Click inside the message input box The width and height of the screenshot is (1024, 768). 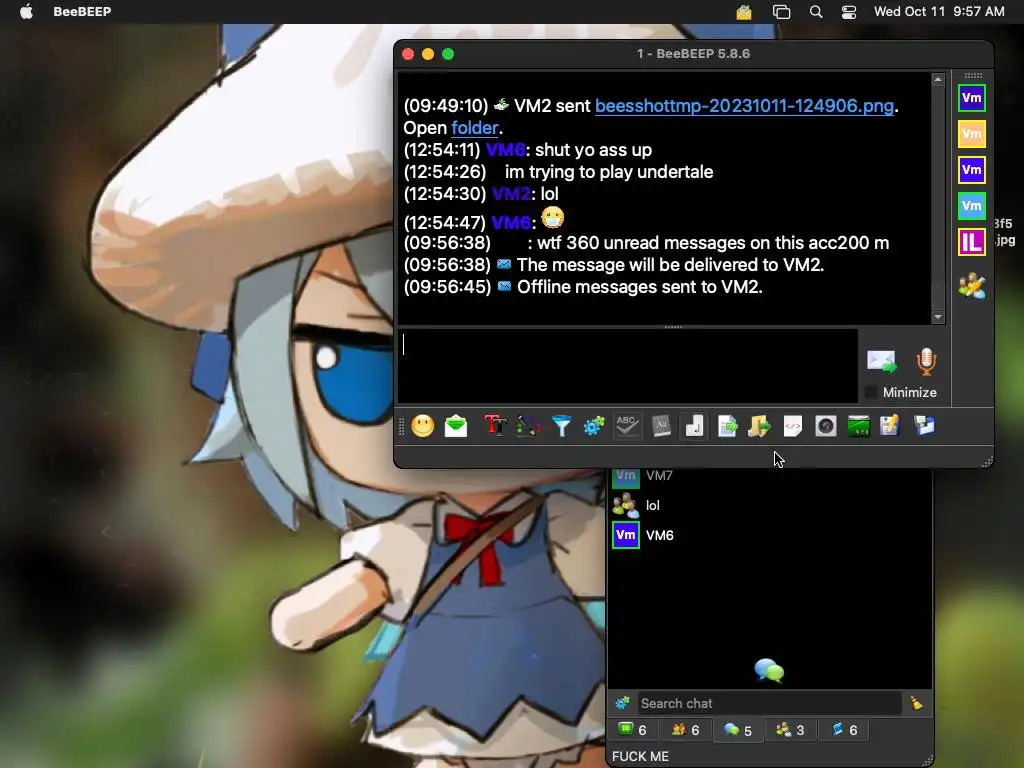pyautogui.click(x=628, y=366)
